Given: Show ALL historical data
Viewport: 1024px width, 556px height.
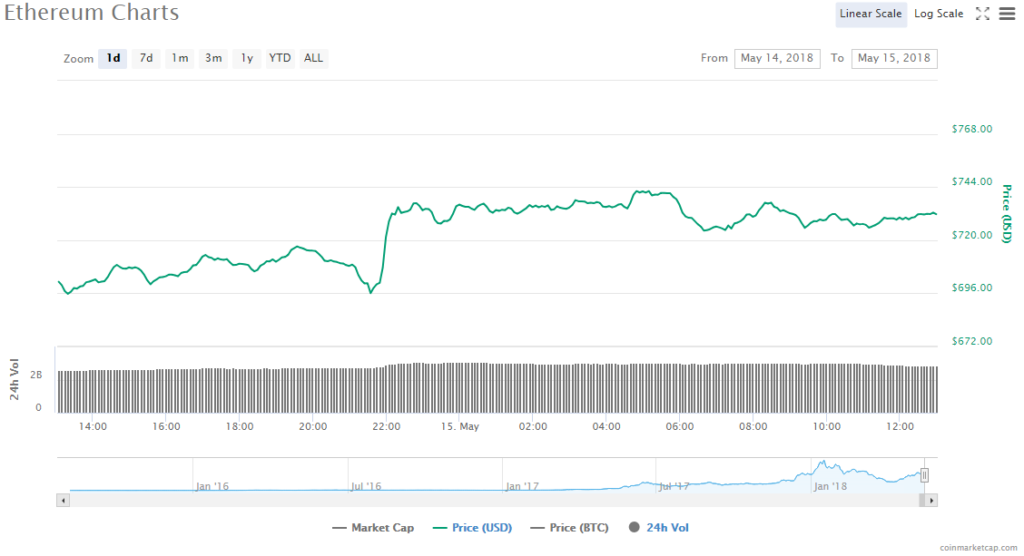Looking at the screenshot, I should 313,58.
